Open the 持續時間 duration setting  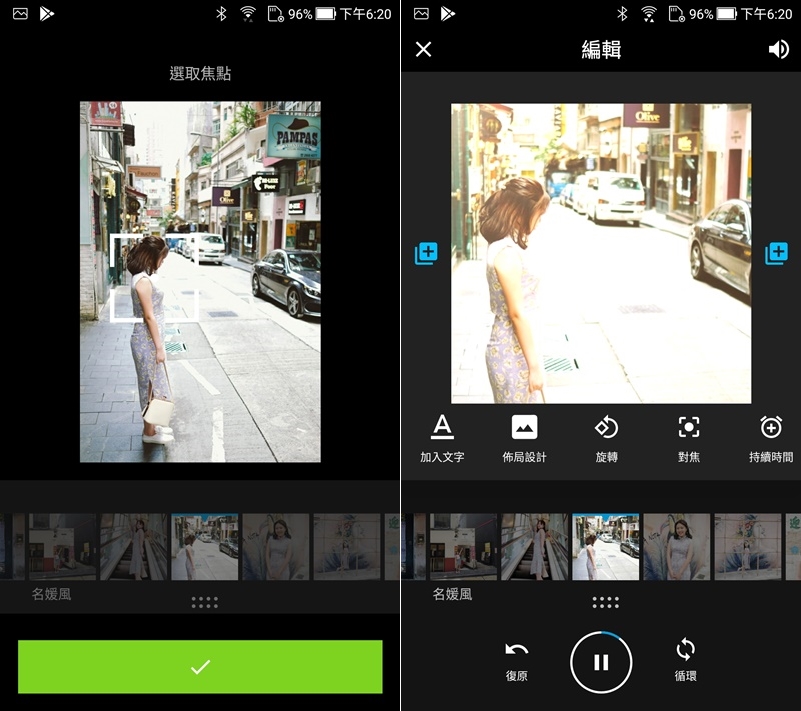pos(770,437)
